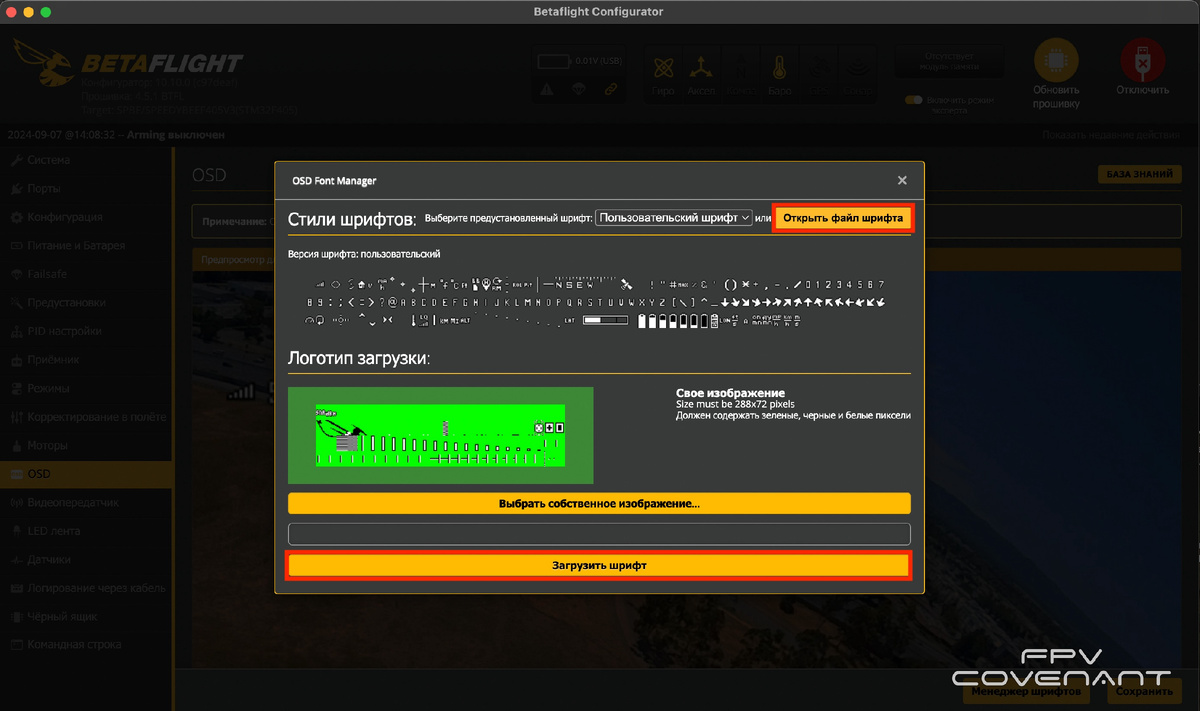1200x711 pixels.
Task: Click the font character map preview
Action: pyautogui.click(x=599, y=302)
